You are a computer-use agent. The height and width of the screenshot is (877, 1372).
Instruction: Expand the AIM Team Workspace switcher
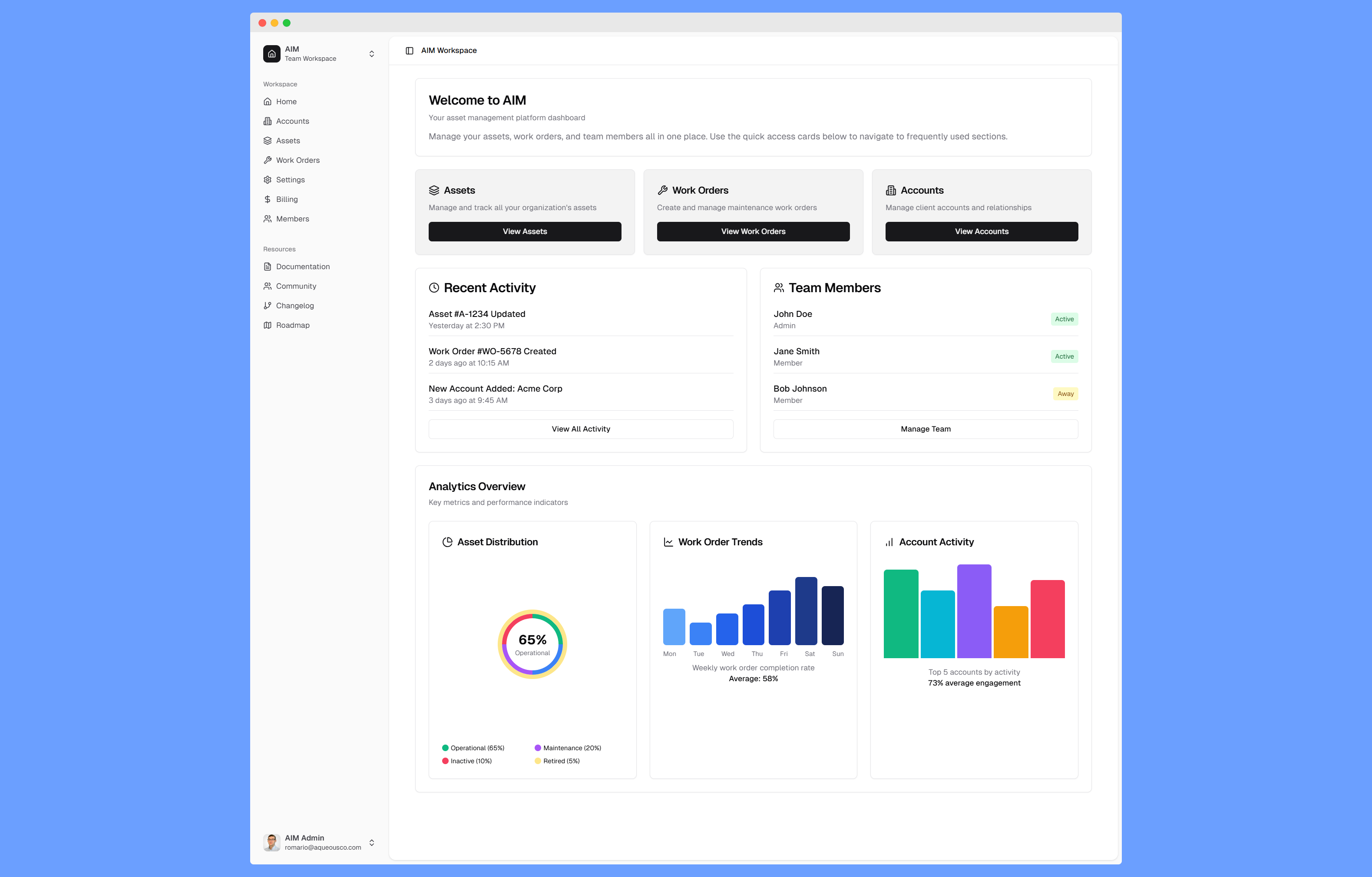371,53
